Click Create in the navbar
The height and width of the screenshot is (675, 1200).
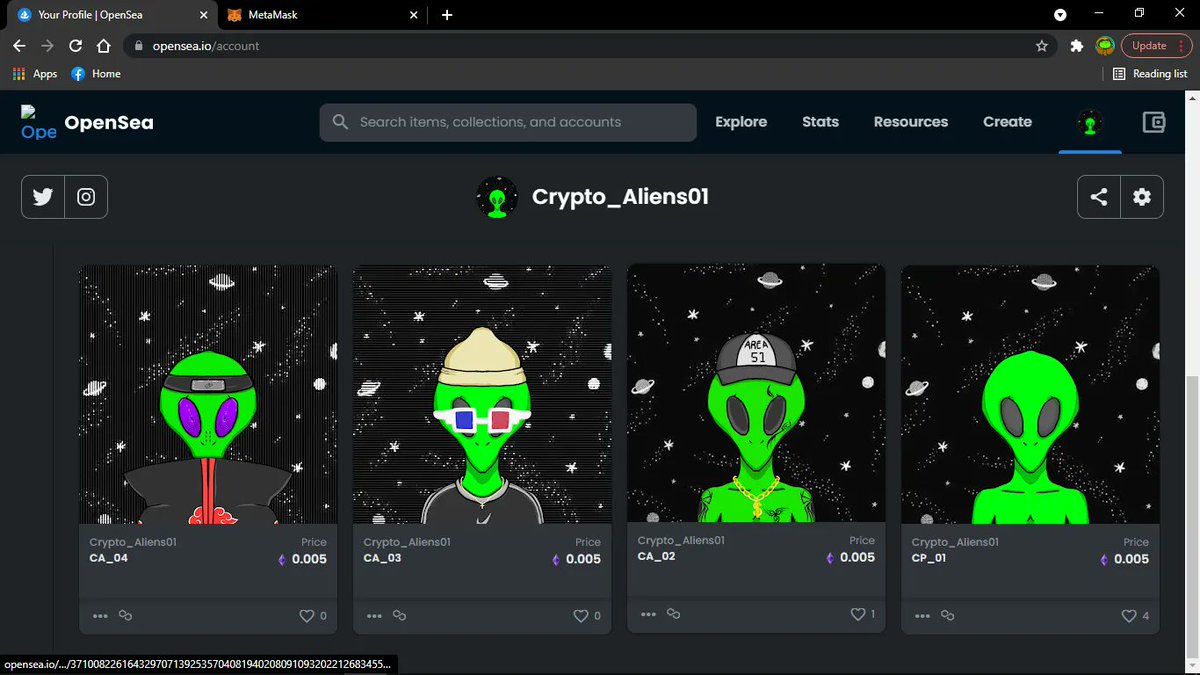pos(1007,122)
